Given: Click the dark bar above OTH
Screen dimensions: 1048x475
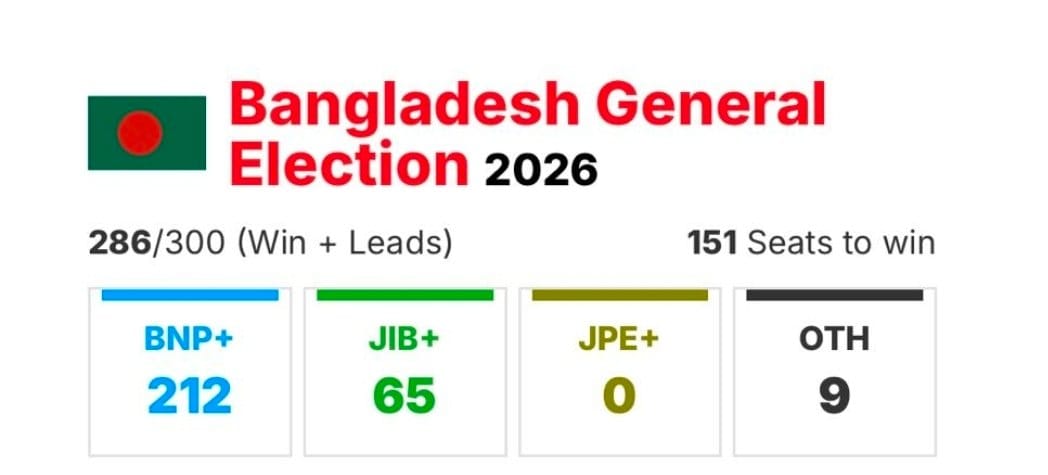Looking at the screenshot, I should 834,295.
